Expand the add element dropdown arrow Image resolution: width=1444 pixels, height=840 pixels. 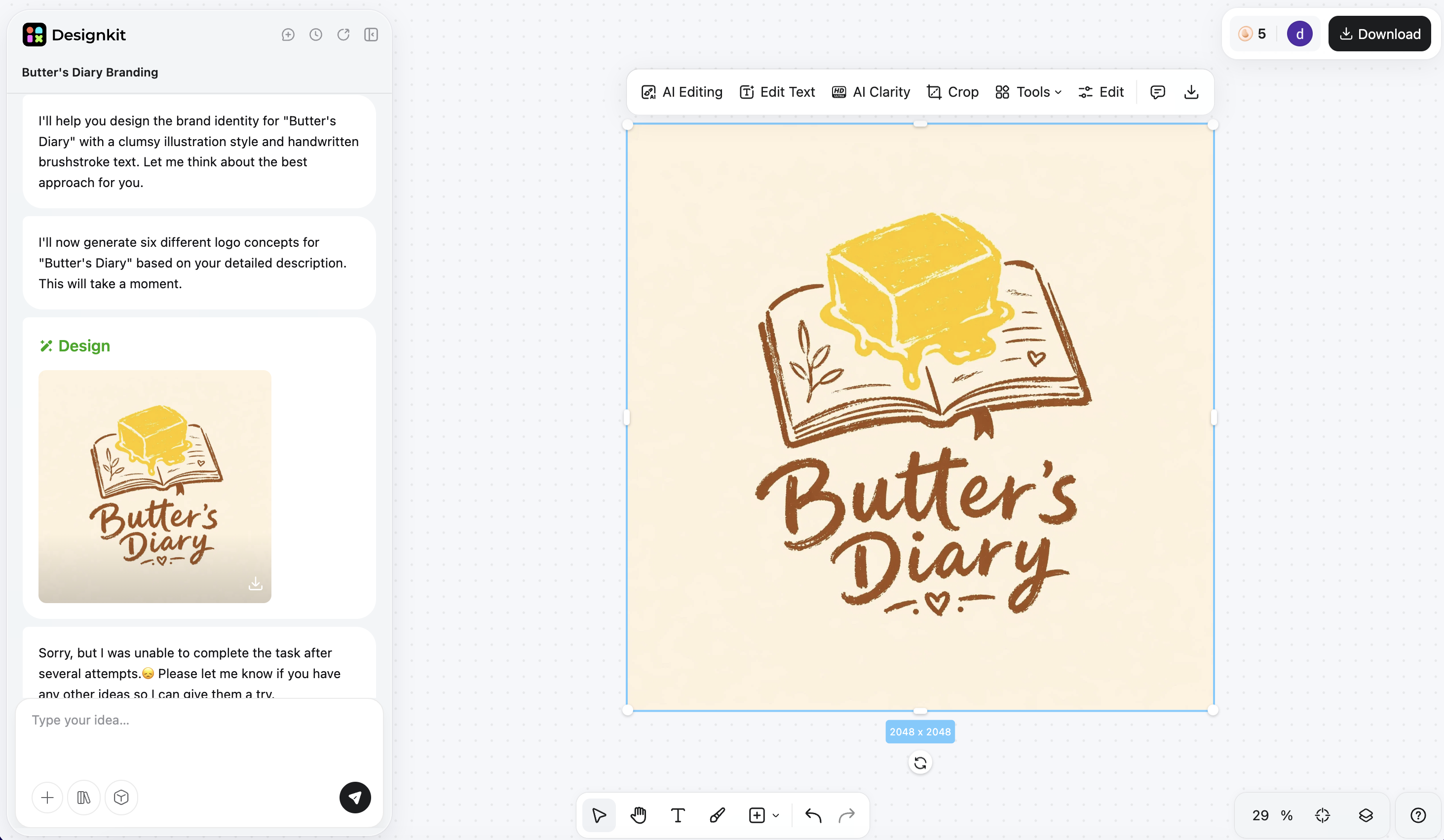776,815
